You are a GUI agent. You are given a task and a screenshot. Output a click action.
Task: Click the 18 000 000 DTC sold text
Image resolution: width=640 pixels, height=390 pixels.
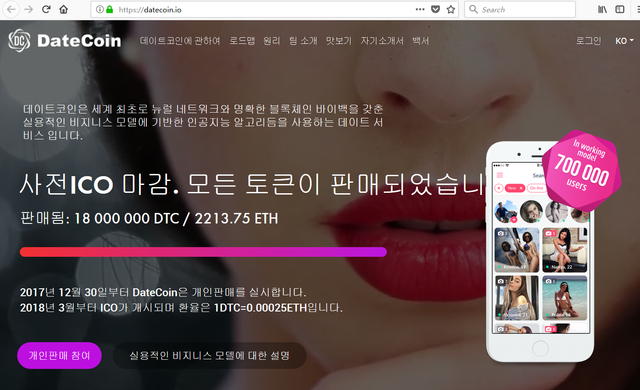(x=127, y=218)
